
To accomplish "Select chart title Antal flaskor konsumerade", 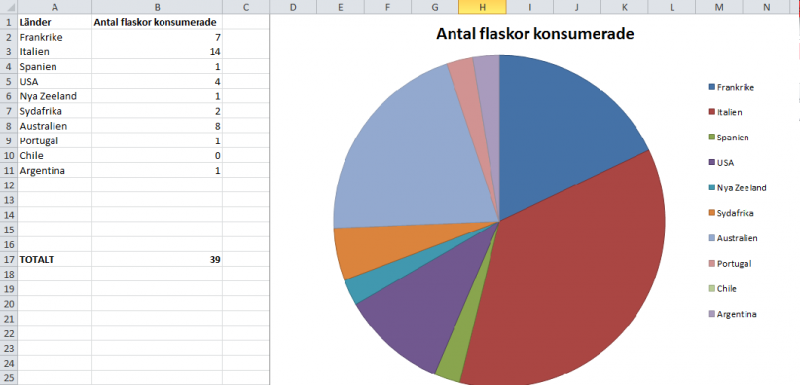I will [x=535, y=34].
